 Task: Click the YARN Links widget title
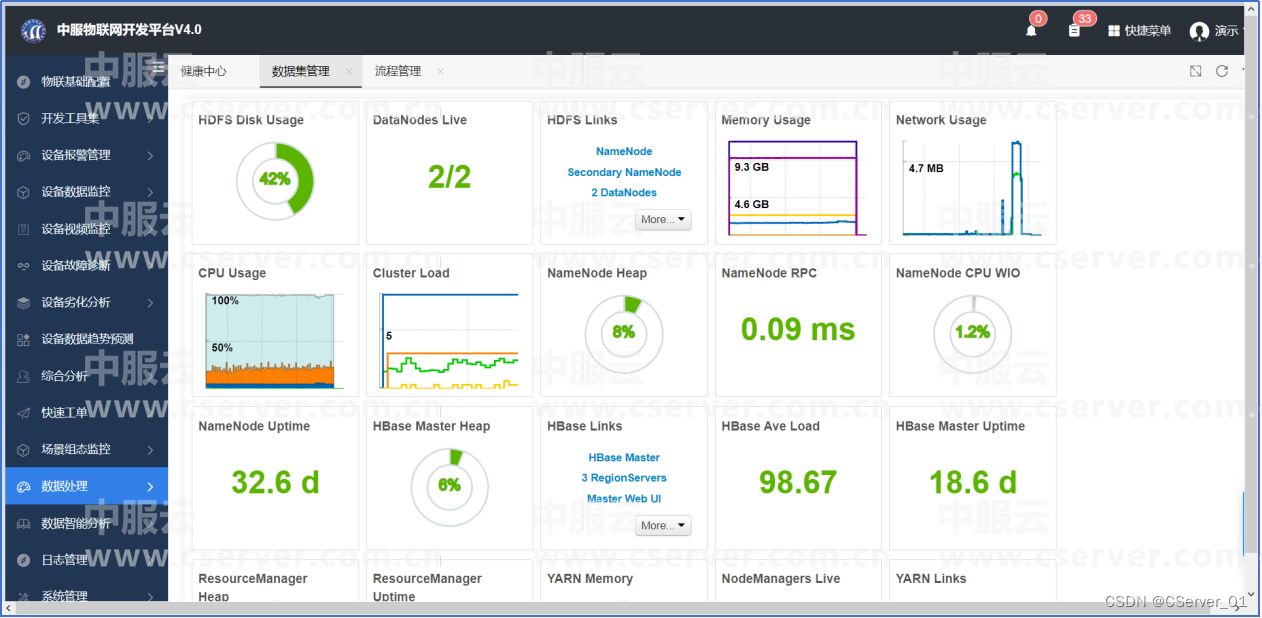coord(931,579)
